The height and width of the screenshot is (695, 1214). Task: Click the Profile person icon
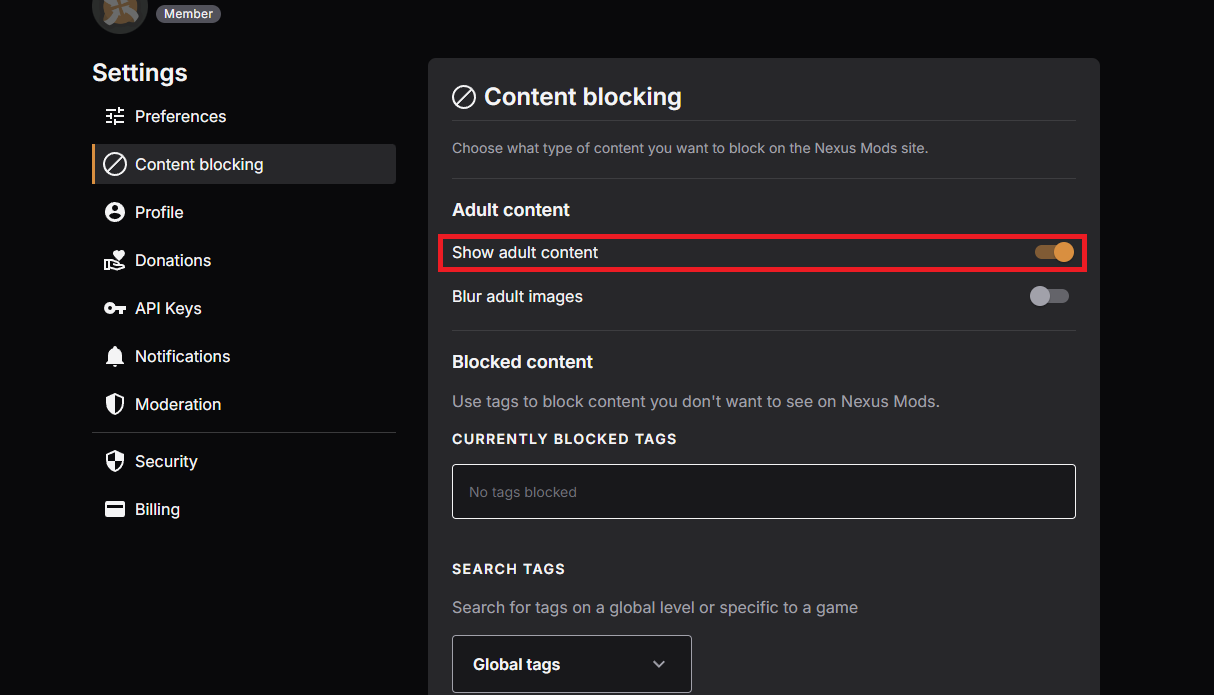coord(115,212)
